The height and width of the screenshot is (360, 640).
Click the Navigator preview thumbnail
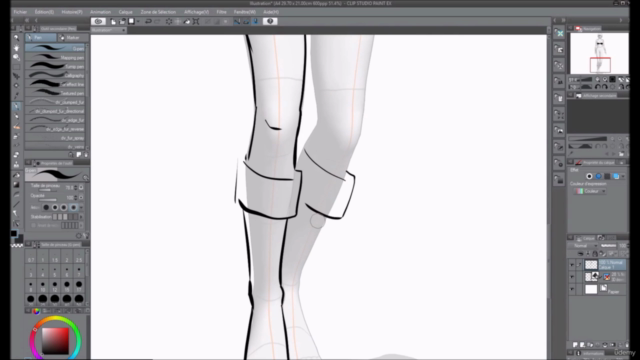click(x=599, y=53)
